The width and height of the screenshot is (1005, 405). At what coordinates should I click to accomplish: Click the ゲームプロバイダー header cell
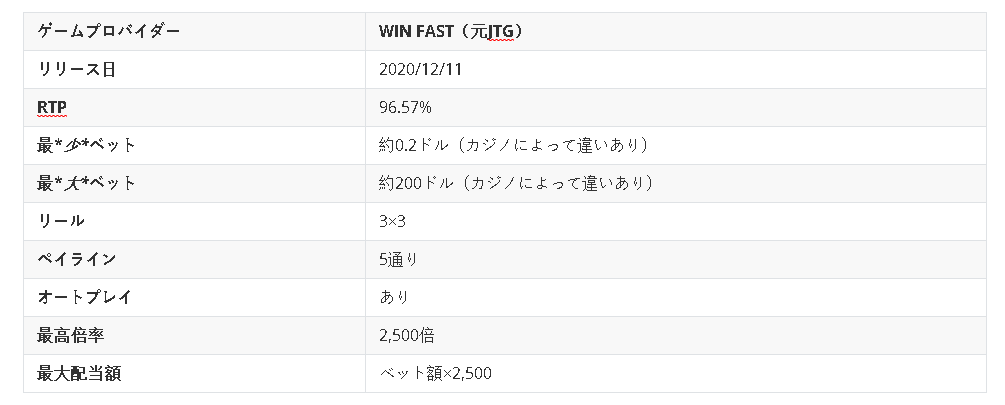pos(109,31)
